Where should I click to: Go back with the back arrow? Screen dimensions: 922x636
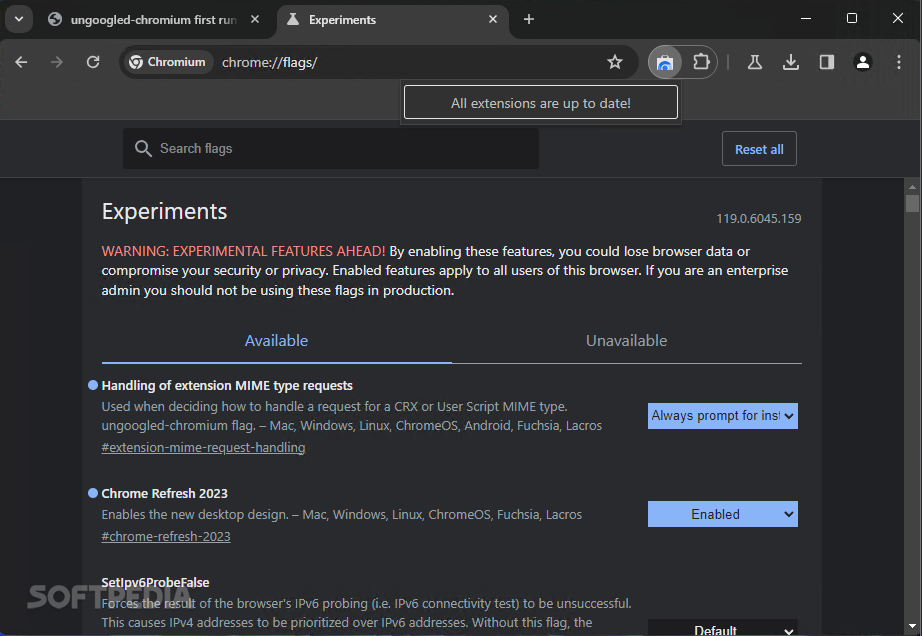[21, 62]
